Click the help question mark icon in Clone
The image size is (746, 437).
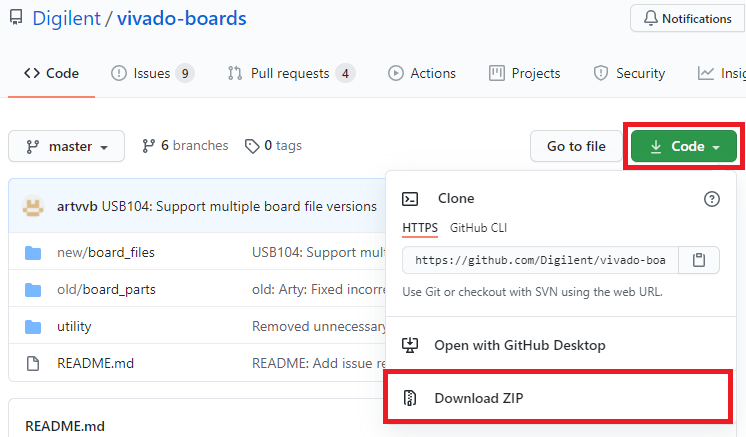[712, 199]
